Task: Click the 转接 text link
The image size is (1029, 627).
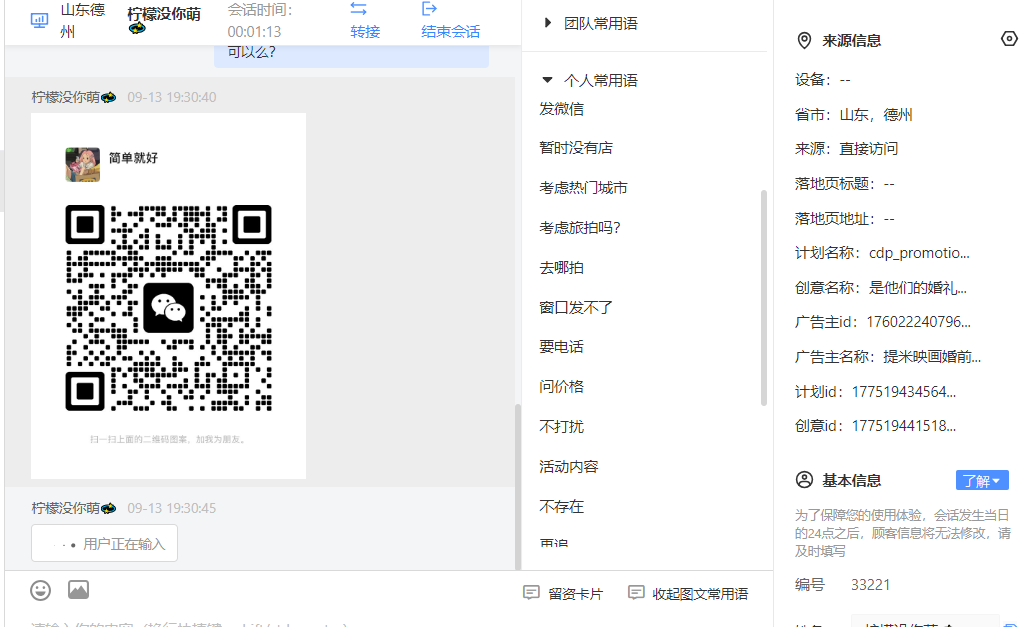Action: coord(366,32)
